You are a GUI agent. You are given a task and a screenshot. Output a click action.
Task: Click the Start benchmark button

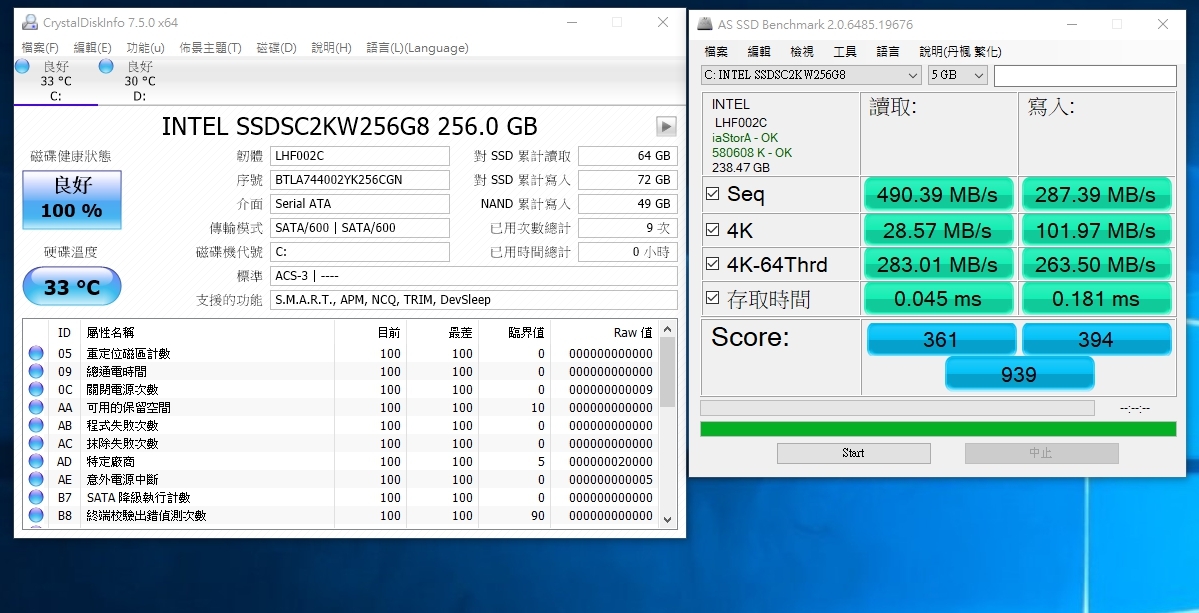click(853, 453)
